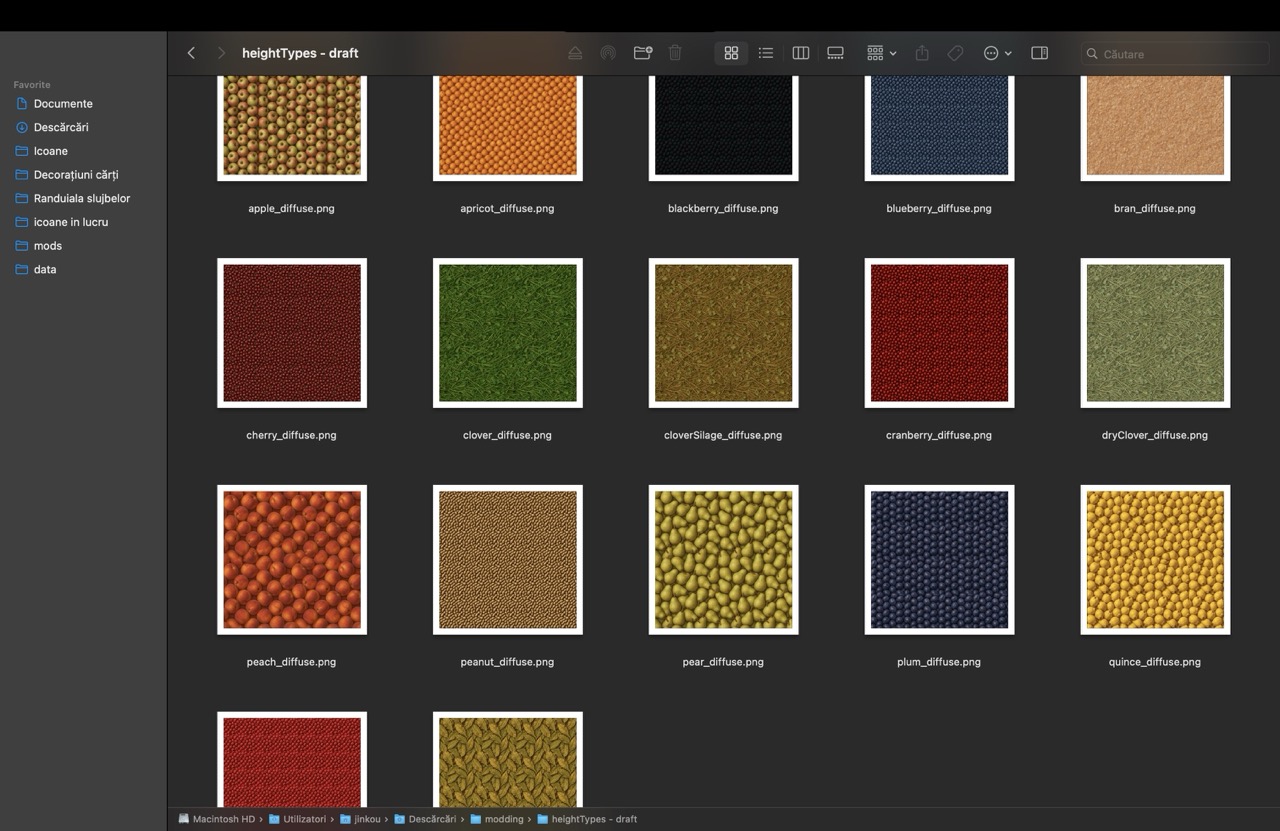
Task: Switch to column view
Action: click(800, 53)
